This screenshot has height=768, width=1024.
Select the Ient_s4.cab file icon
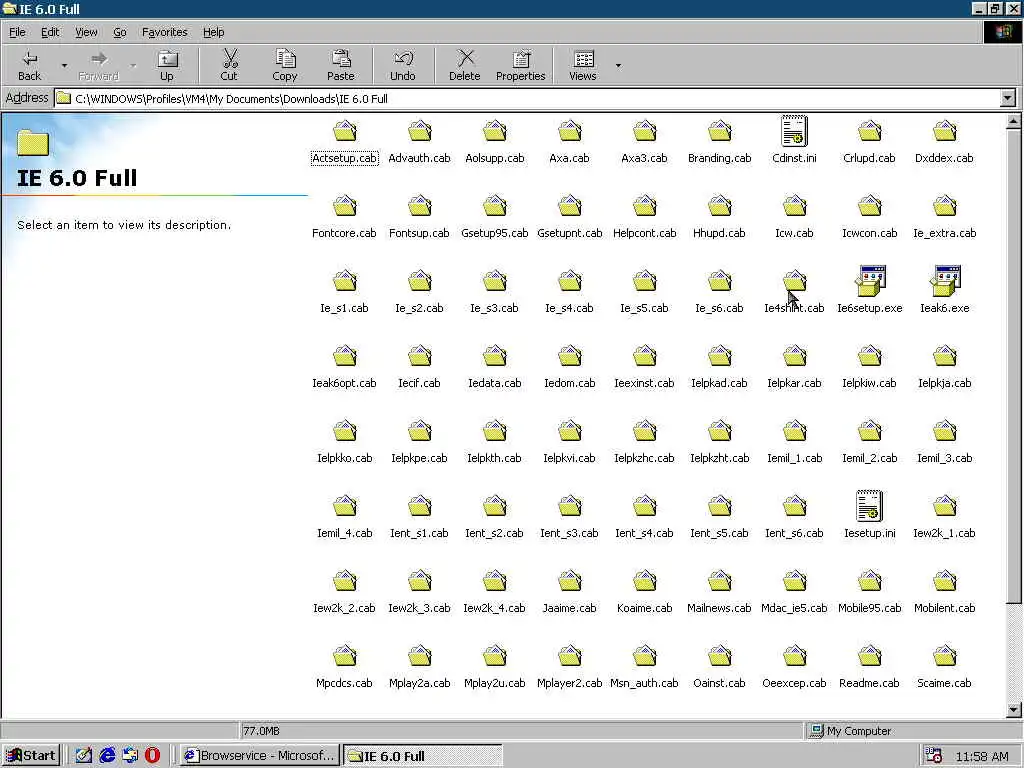[x=645, y=506]
